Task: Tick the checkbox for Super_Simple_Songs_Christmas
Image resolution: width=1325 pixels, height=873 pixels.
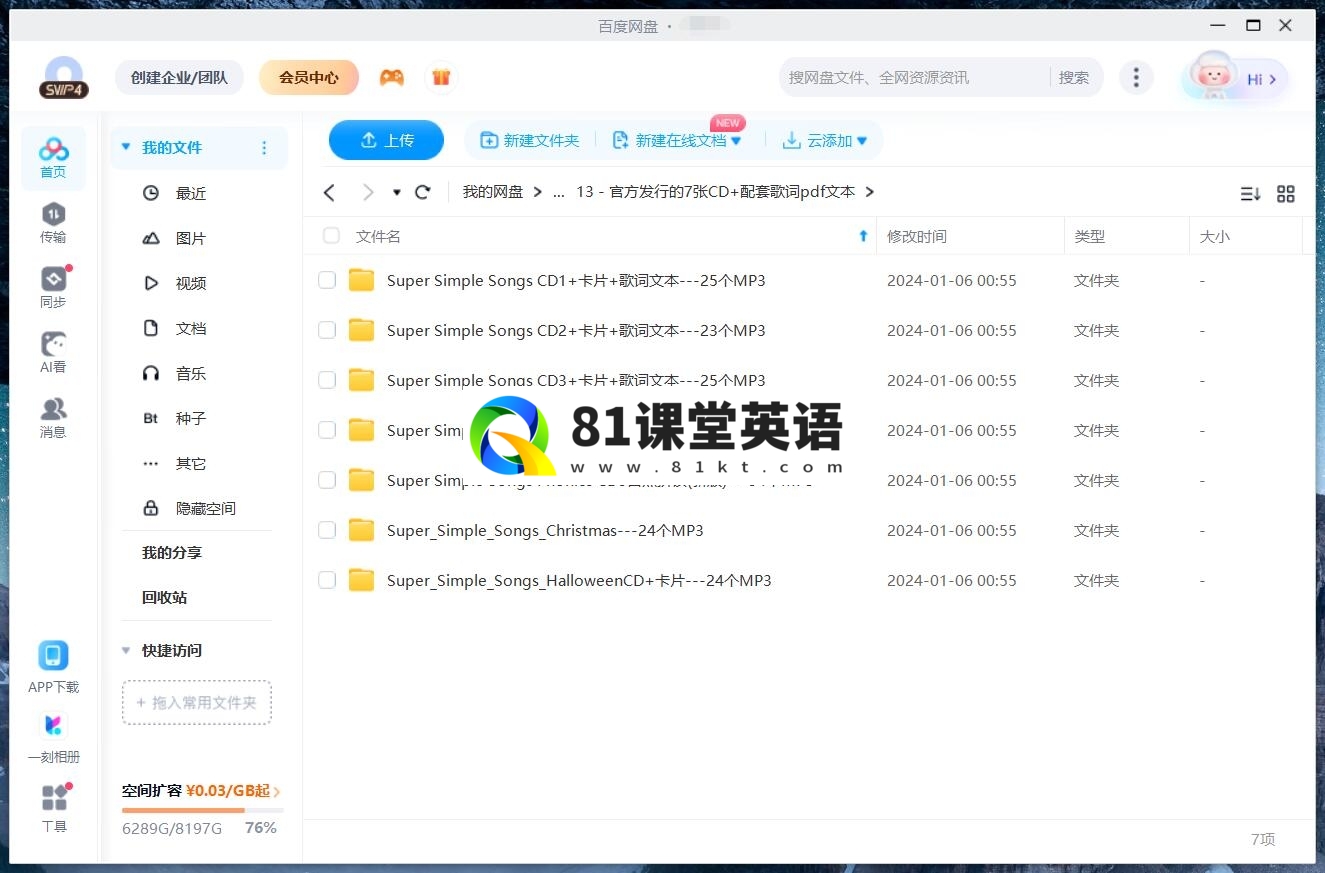Action: point(327,530)
